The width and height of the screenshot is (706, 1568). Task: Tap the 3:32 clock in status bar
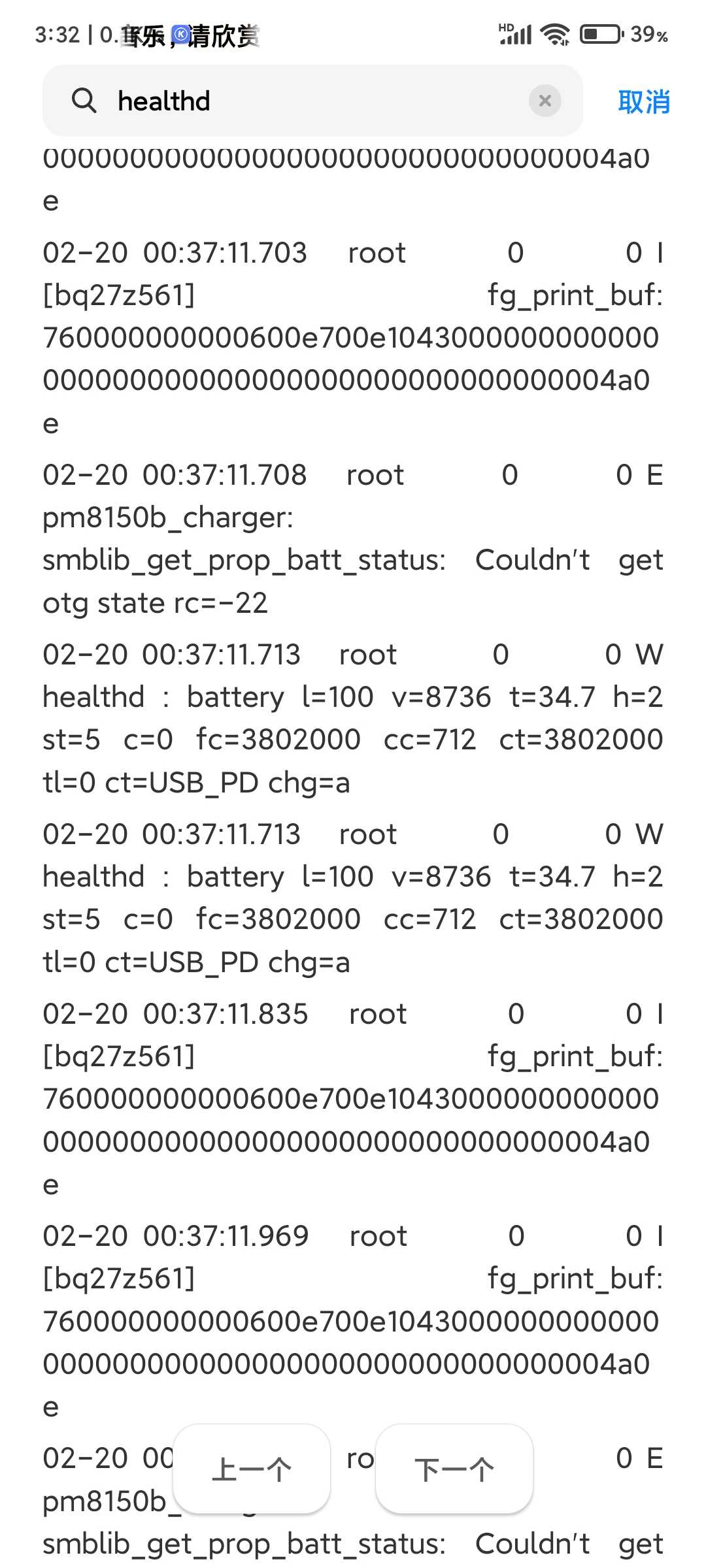click(x=58, y=35)
